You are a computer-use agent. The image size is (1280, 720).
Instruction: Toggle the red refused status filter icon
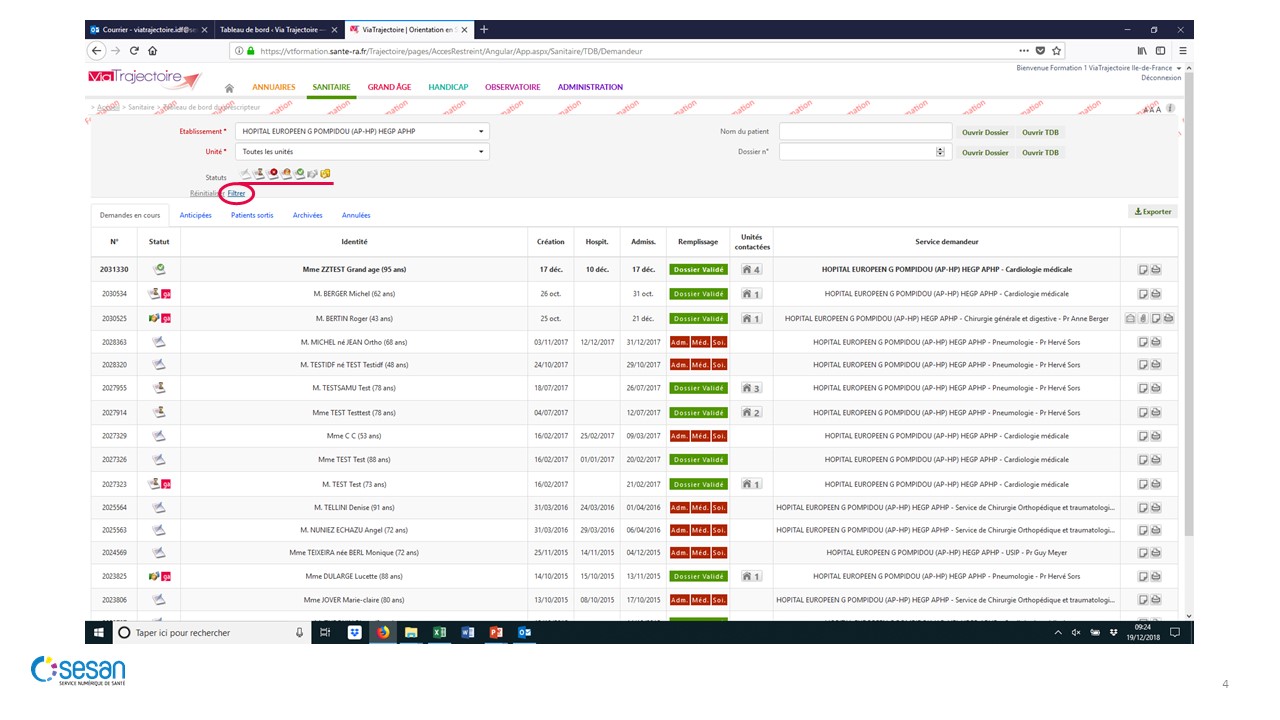point(272,174)
